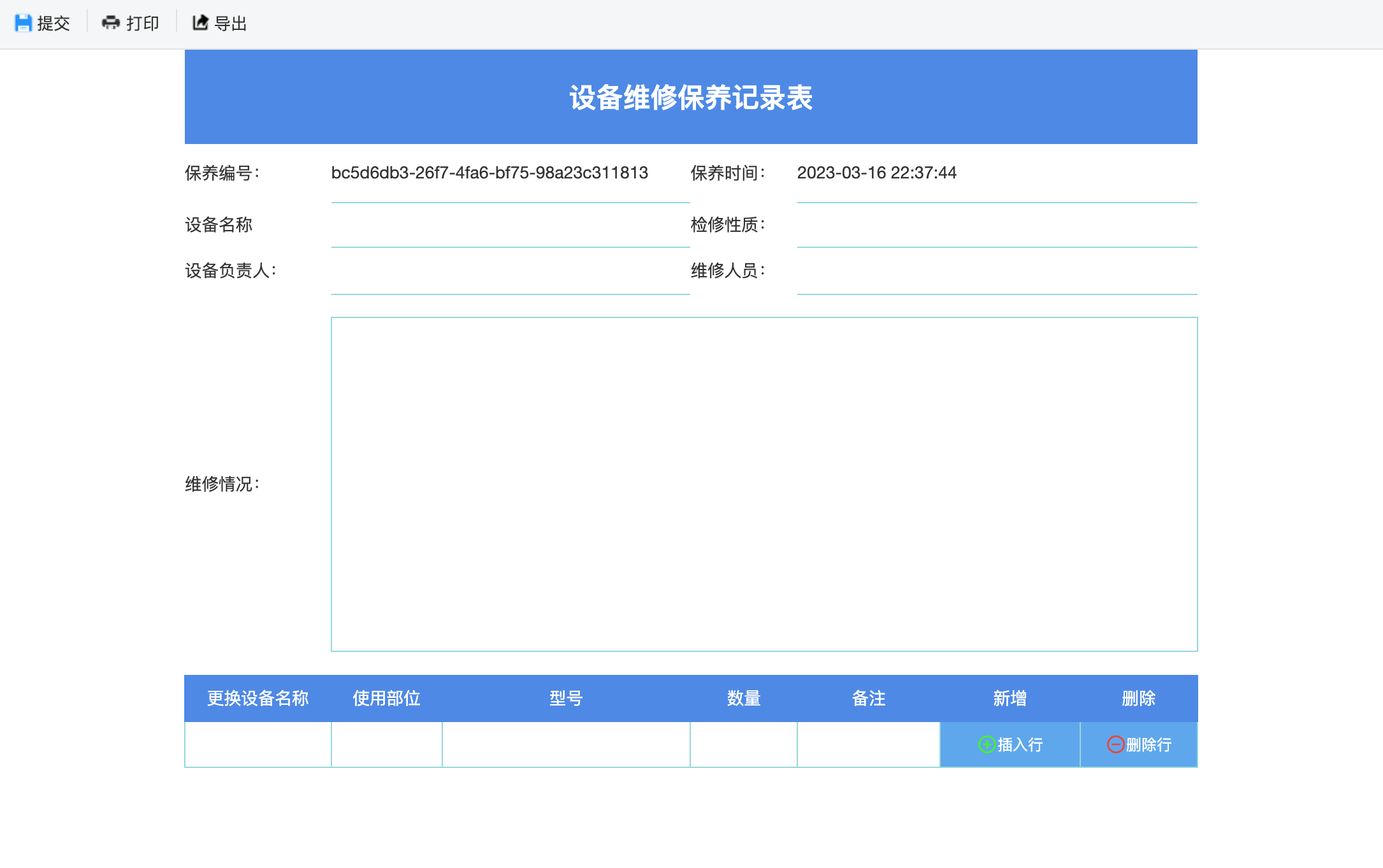The height and width of the screenshot is (868, 1383).
Task: Click the export icon for 导出
Action: pyautogui.click(x=200, y=23)
